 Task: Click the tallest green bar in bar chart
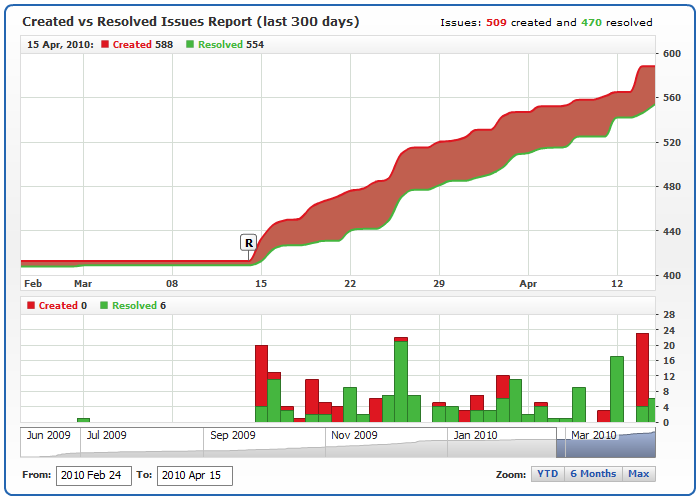coord(401,382)
